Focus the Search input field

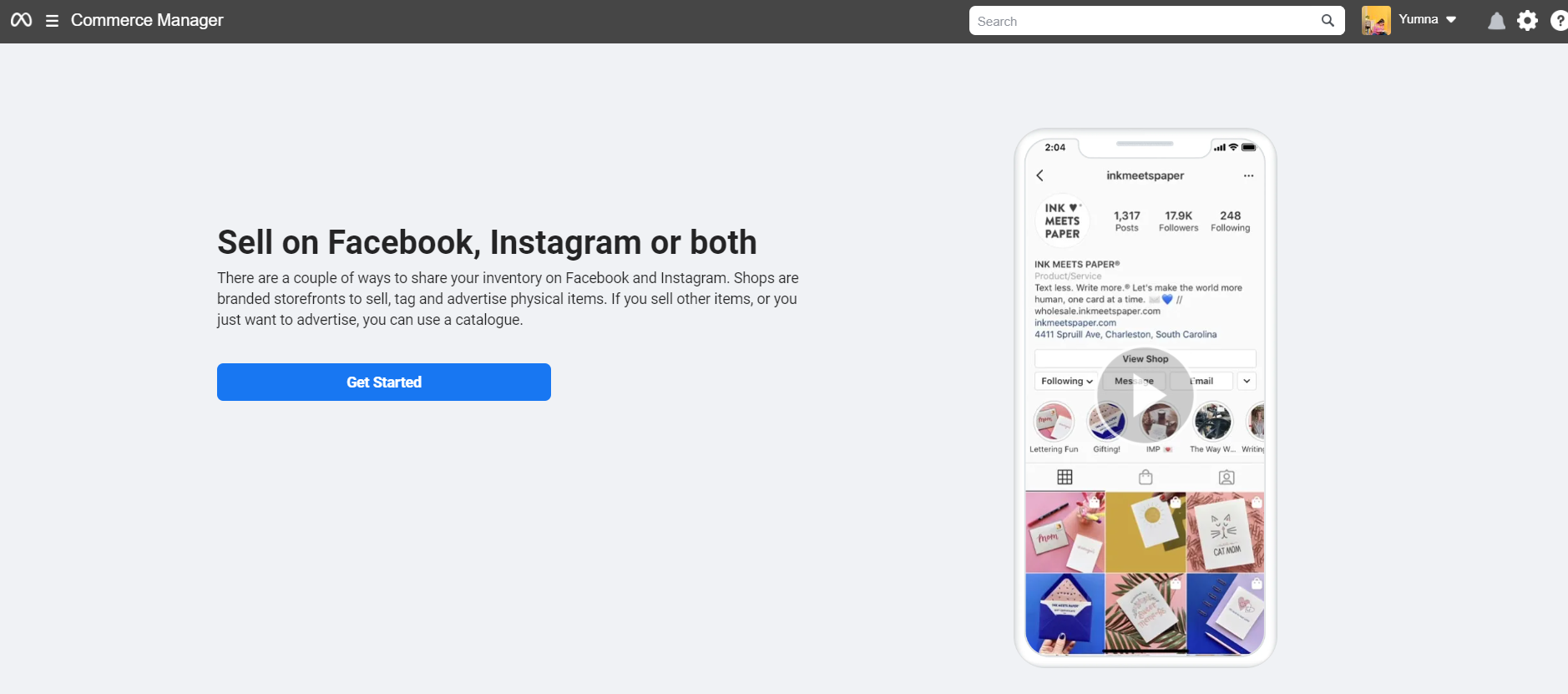point(1144,21)
